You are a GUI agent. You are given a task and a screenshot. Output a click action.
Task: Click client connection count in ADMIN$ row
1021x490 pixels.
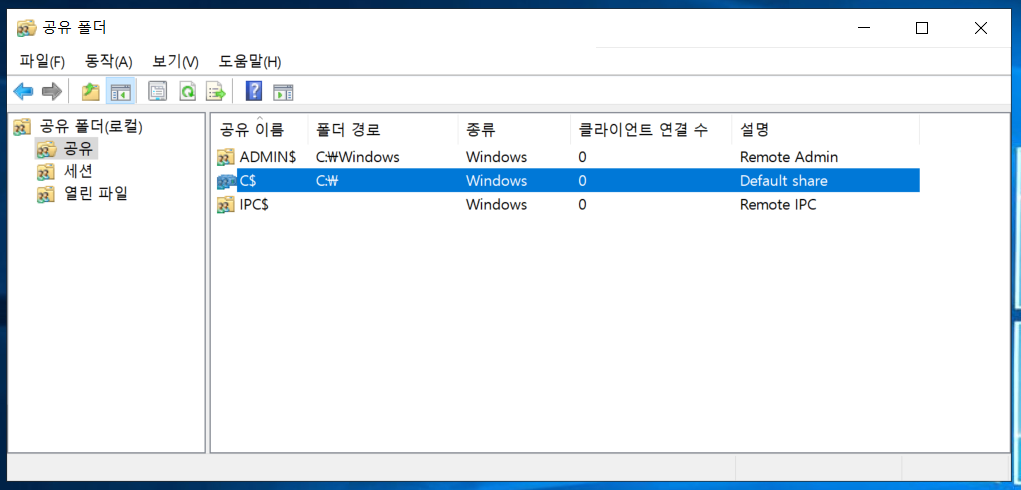pyautogui.click(x=582, y=157)
